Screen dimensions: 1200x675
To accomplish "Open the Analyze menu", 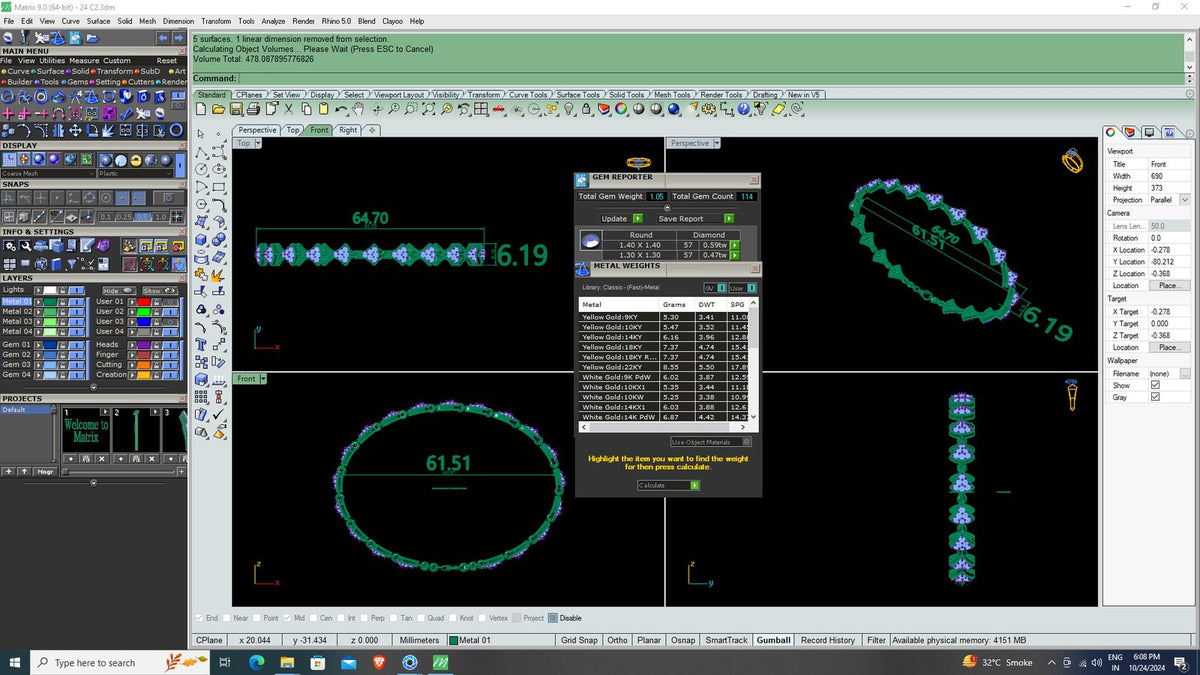I will pos(273,21).
